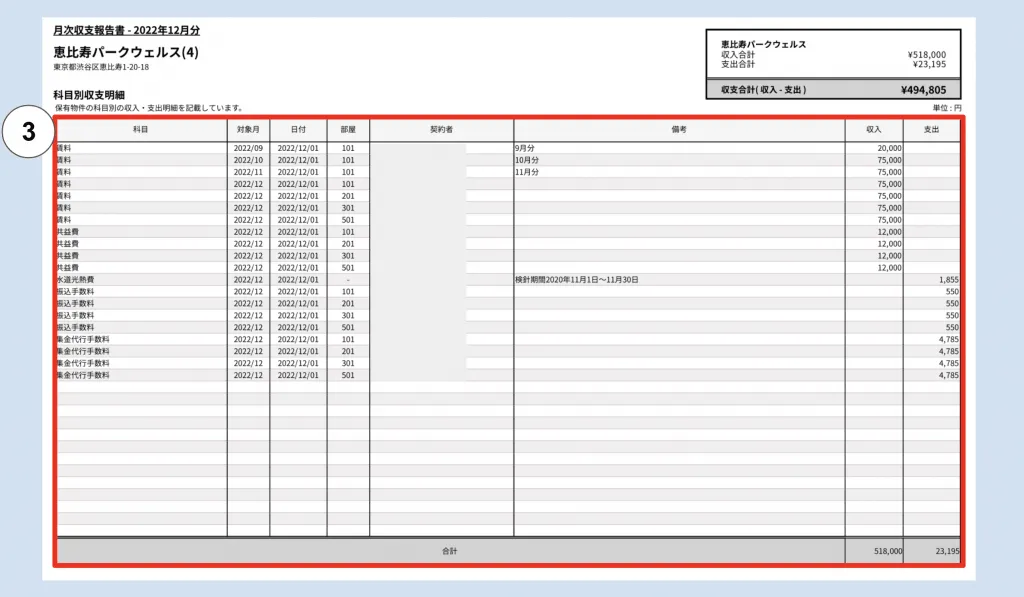Click the 20,000 income amount

889,148
